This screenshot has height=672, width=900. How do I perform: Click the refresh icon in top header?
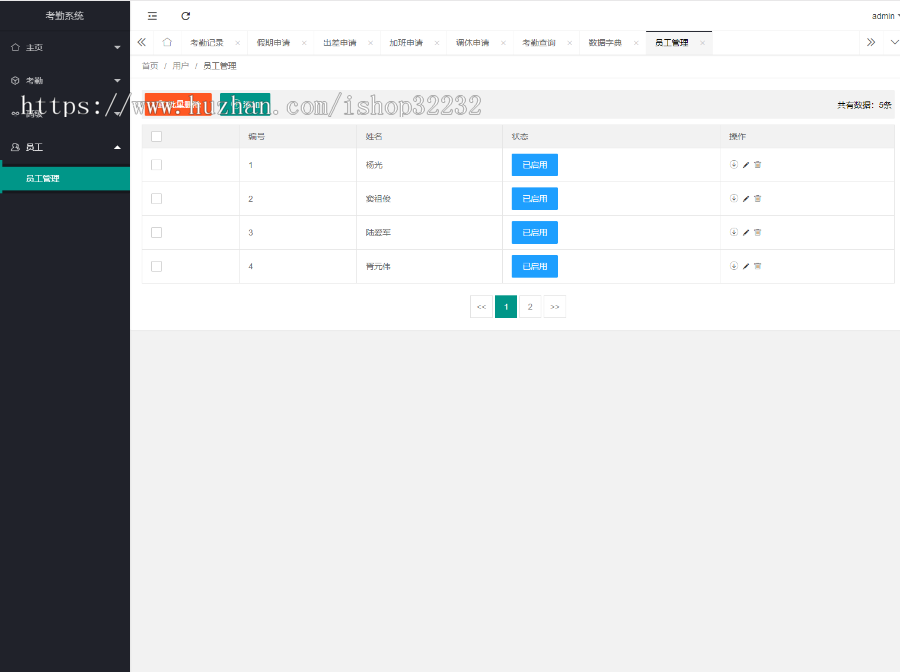(185, 16)
